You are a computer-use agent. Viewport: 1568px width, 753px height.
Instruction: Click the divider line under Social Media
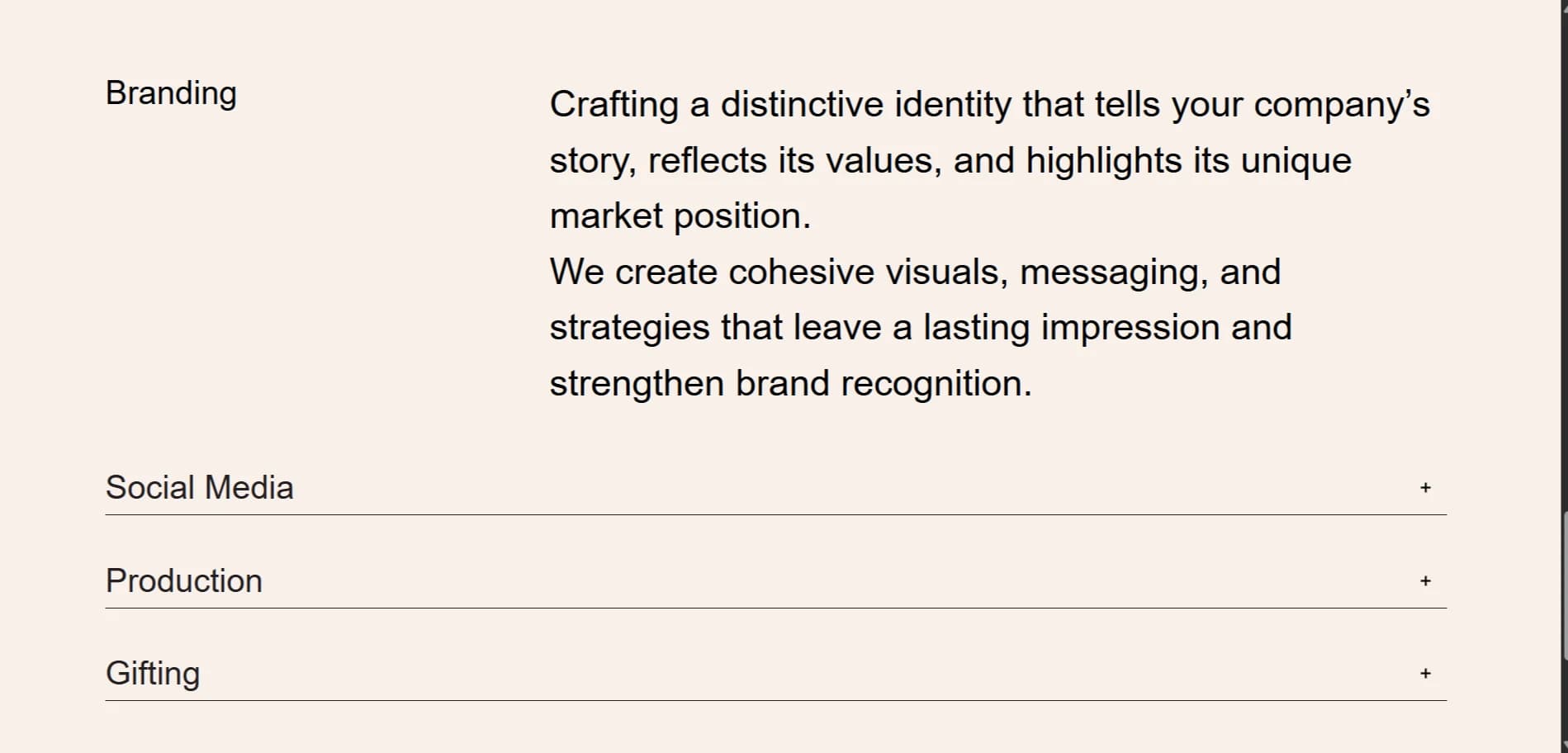coord(775,514)
